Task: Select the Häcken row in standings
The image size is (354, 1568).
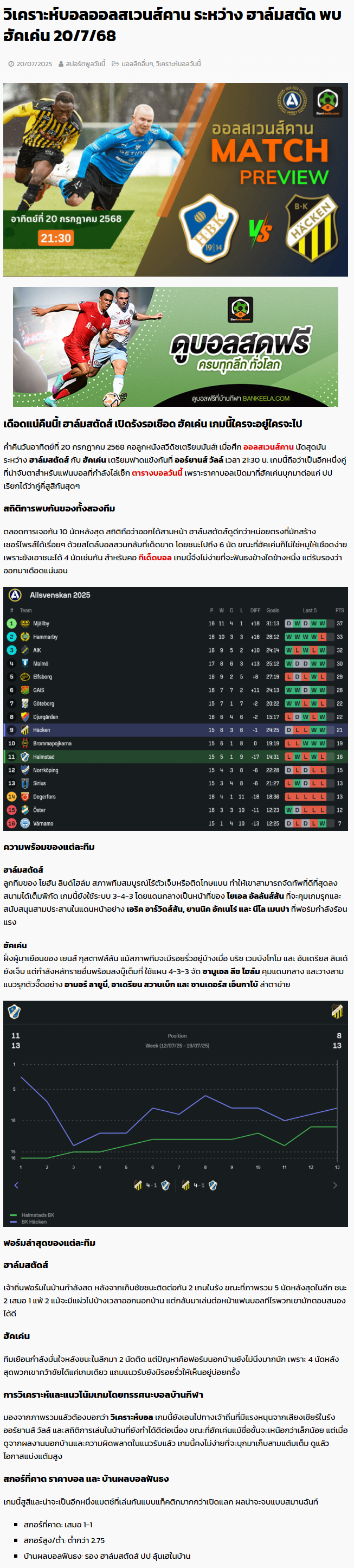Action: point(176,730)
